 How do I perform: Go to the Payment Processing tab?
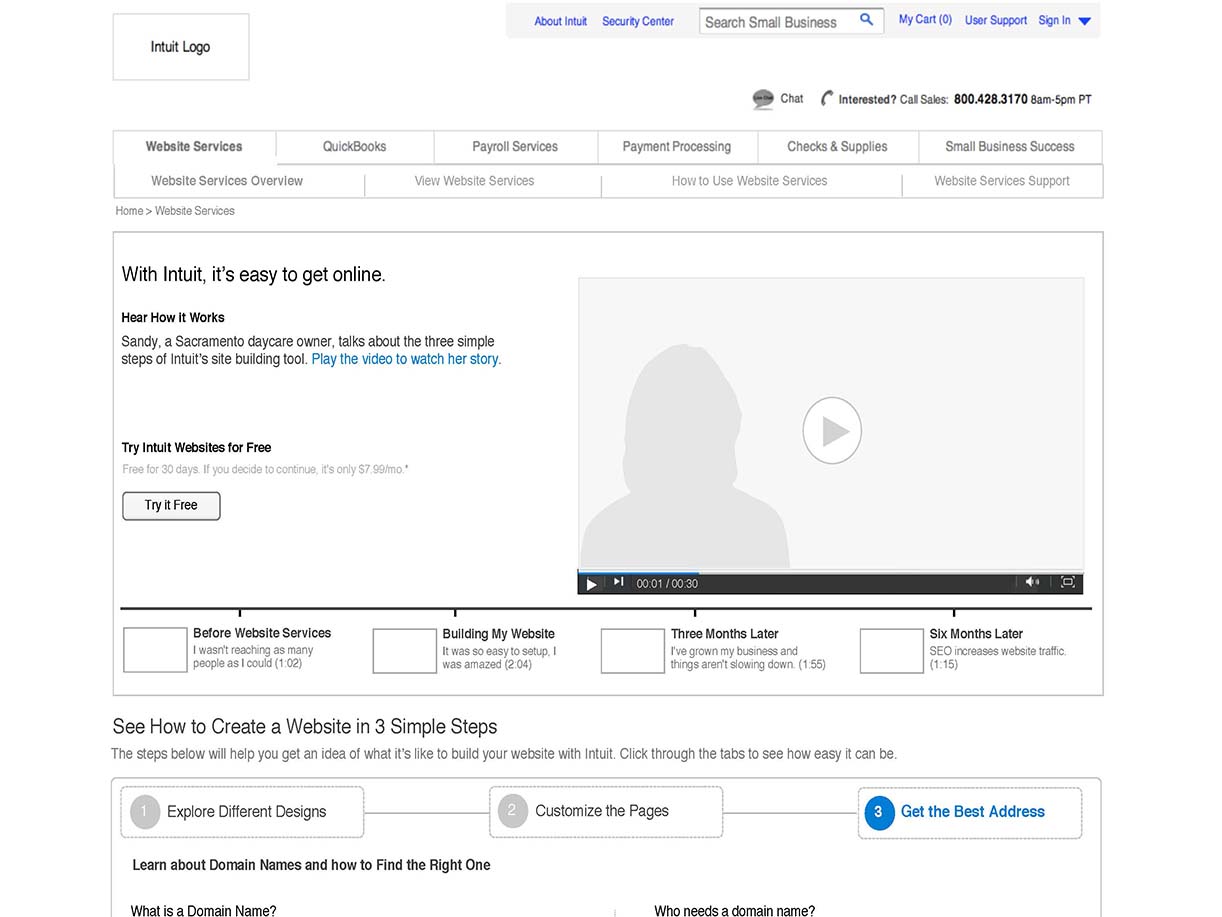(x=677, y=147)
